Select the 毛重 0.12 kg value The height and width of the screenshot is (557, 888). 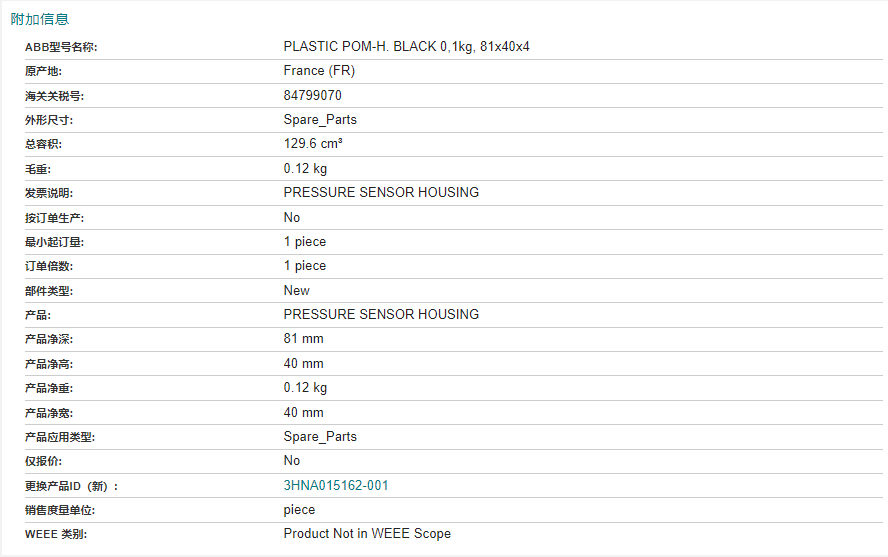tap(305, 169)
